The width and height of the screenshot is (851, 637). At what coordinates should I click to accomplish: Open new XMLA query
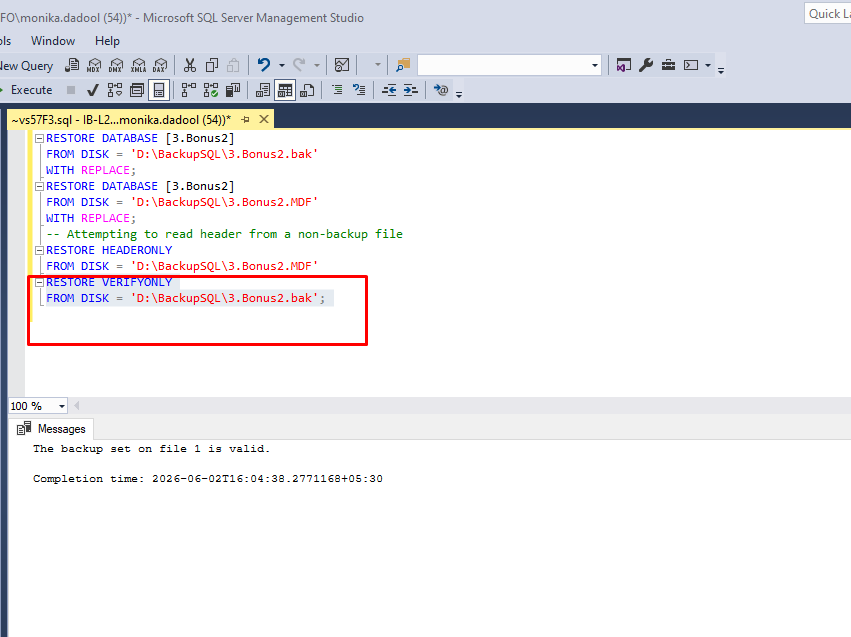click(138, 66)
